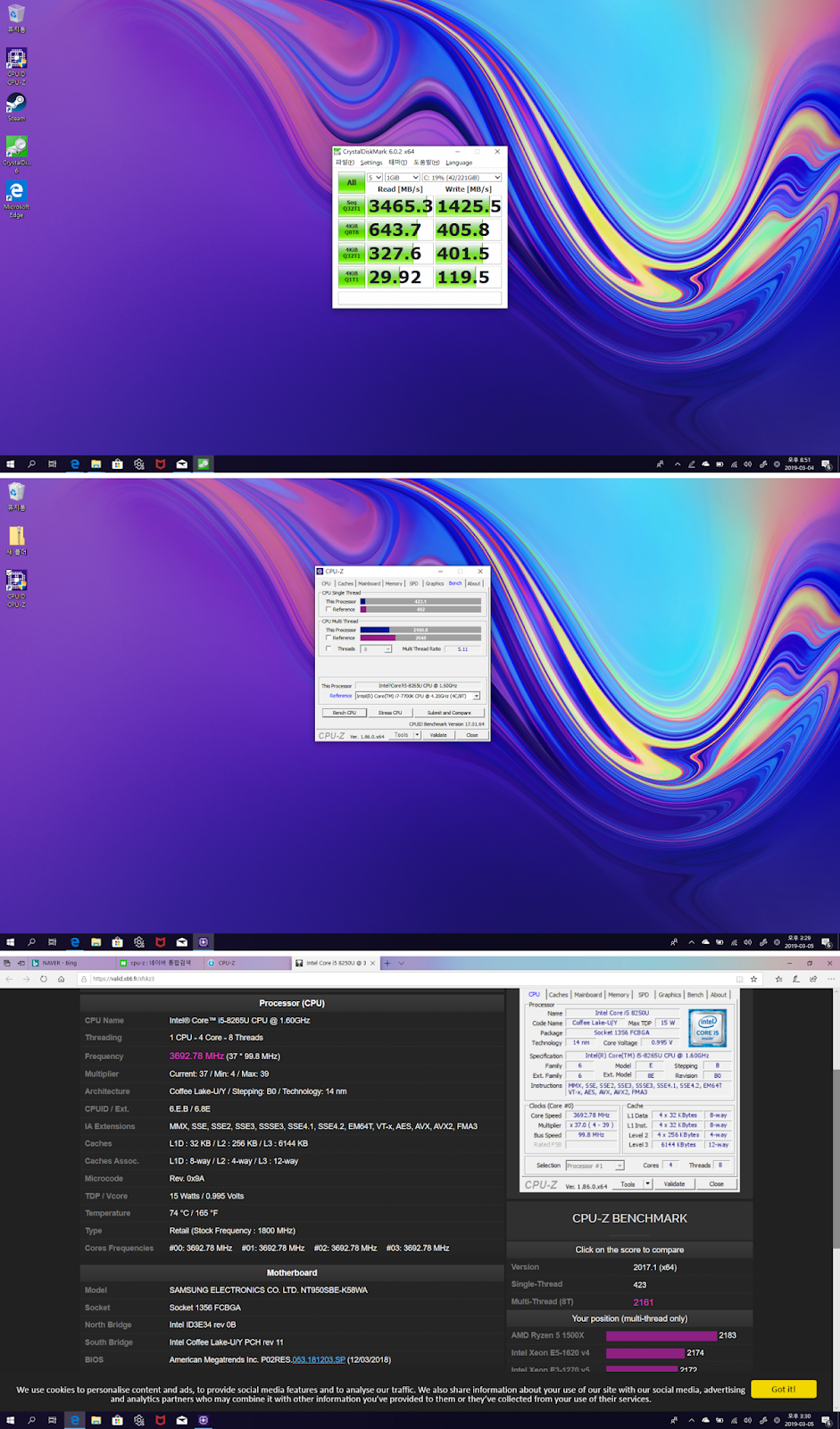The width and height of the screenshot is (840, 1429).
Task: Click the browser forward arrow
Action: click(x=26, y=979)
